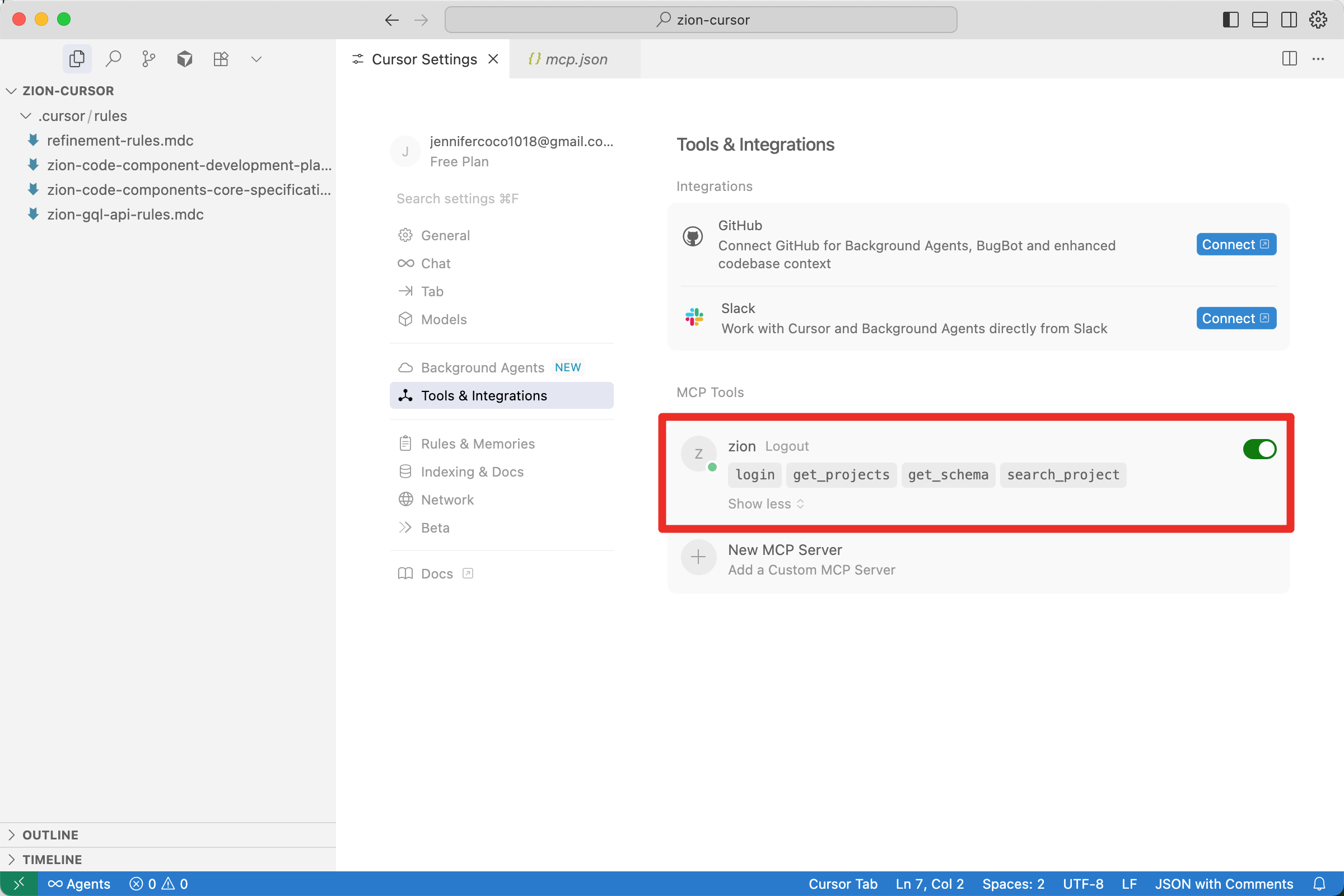
Task: Connect the Slack integration
Action: tap(1236, 318)
